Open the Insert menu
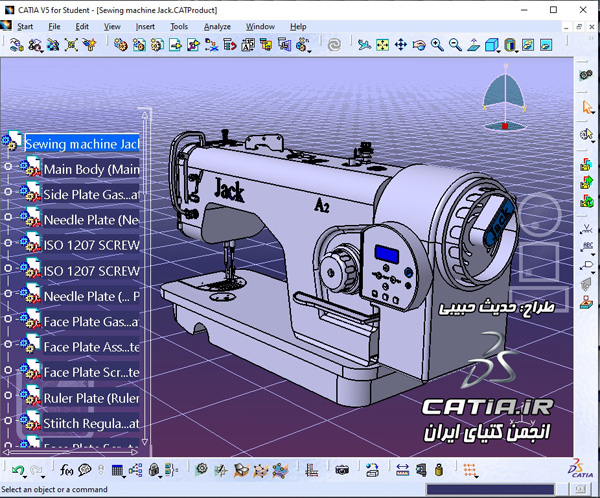 coord(145,26)
